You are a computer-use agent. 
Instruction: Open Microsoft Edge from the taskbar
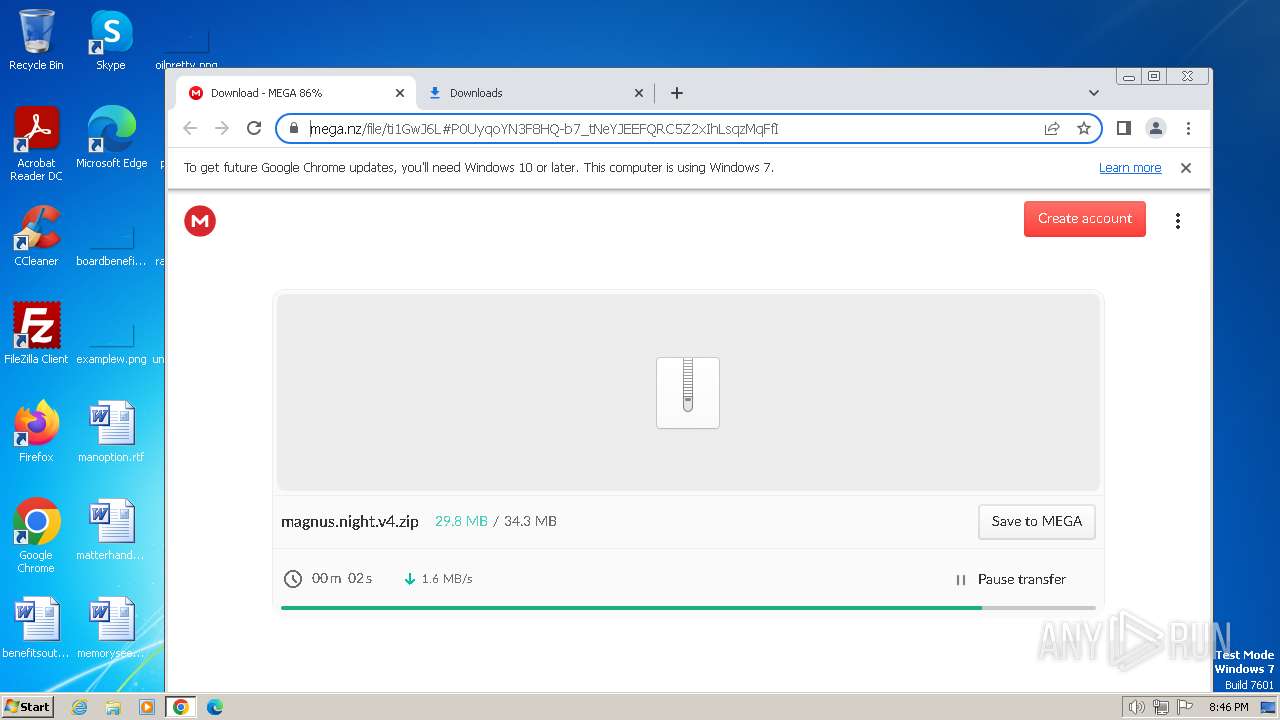tap(215, 707)
